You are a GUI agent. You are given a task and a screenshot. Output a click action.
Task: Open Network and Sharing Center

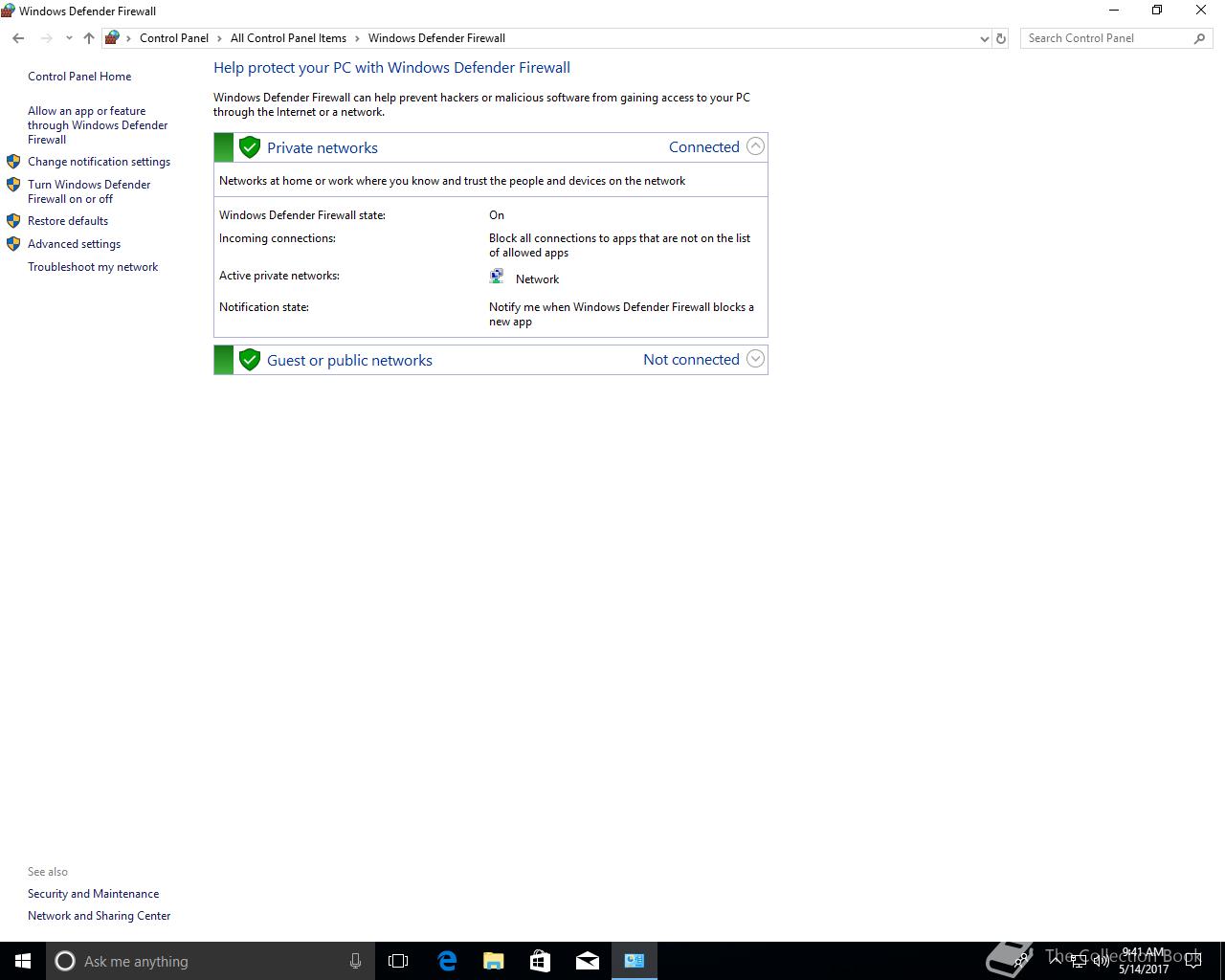[x=100, y=916]
